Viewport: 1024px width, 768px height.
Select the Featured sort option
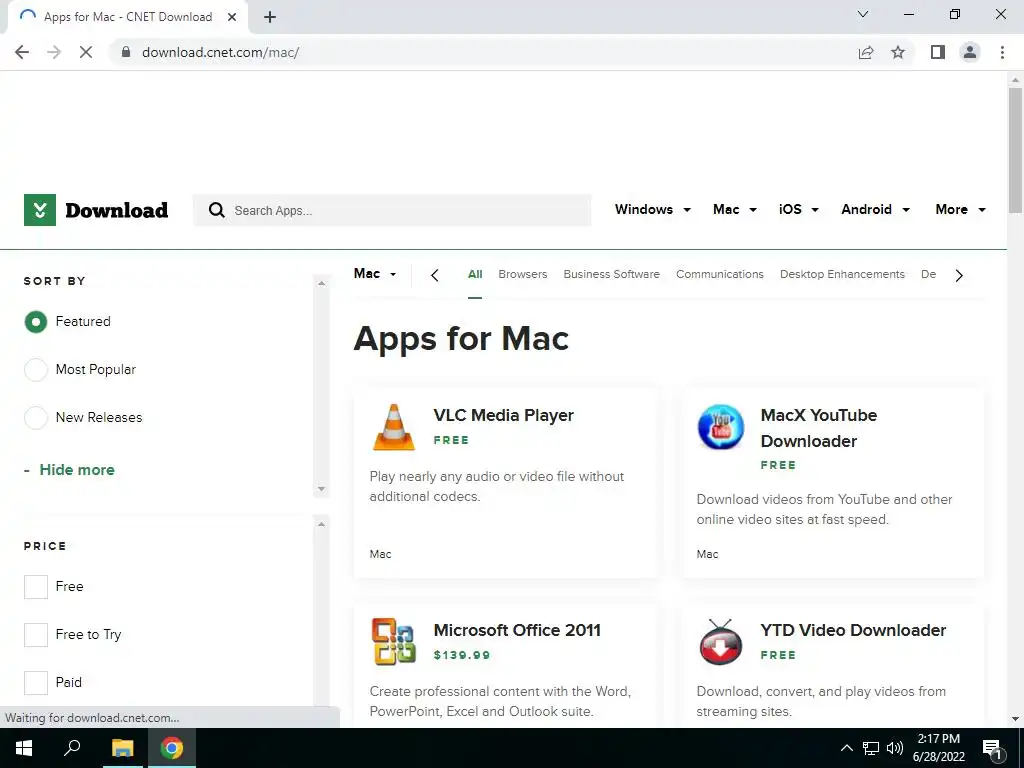36,322
